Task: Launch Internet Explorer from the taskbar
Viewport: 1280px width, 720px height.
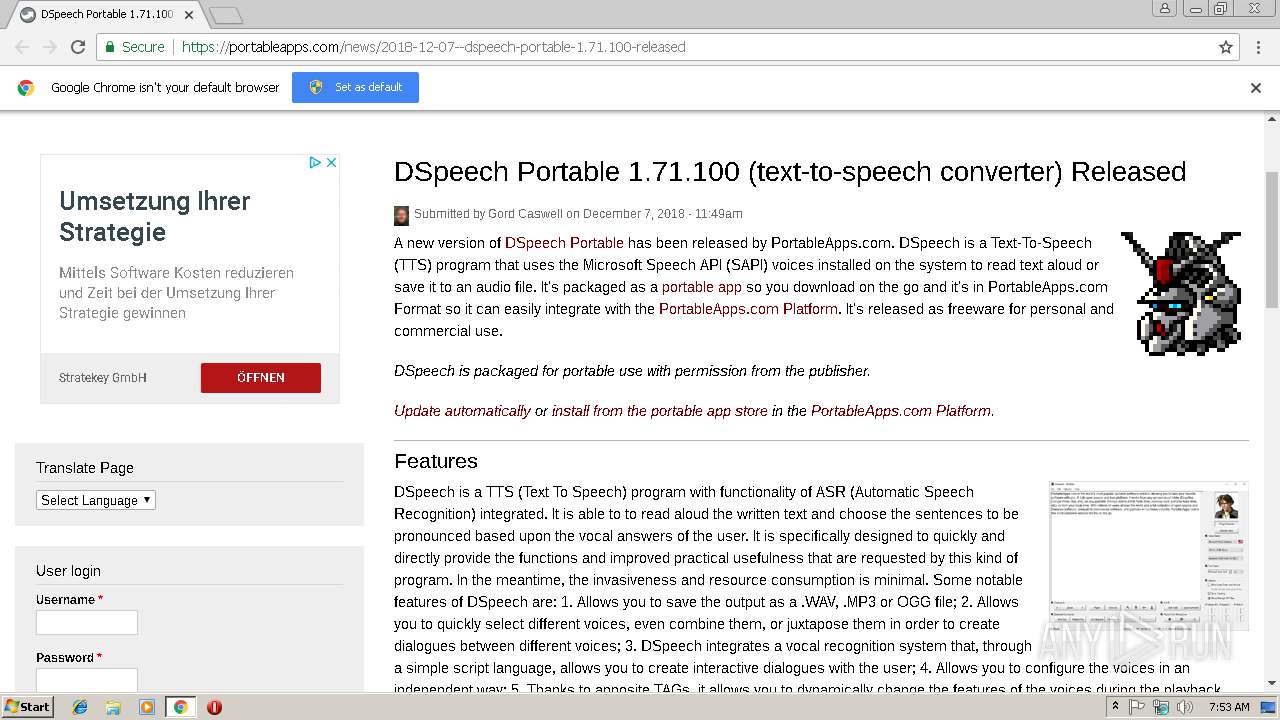Action: tap(80, 707)
